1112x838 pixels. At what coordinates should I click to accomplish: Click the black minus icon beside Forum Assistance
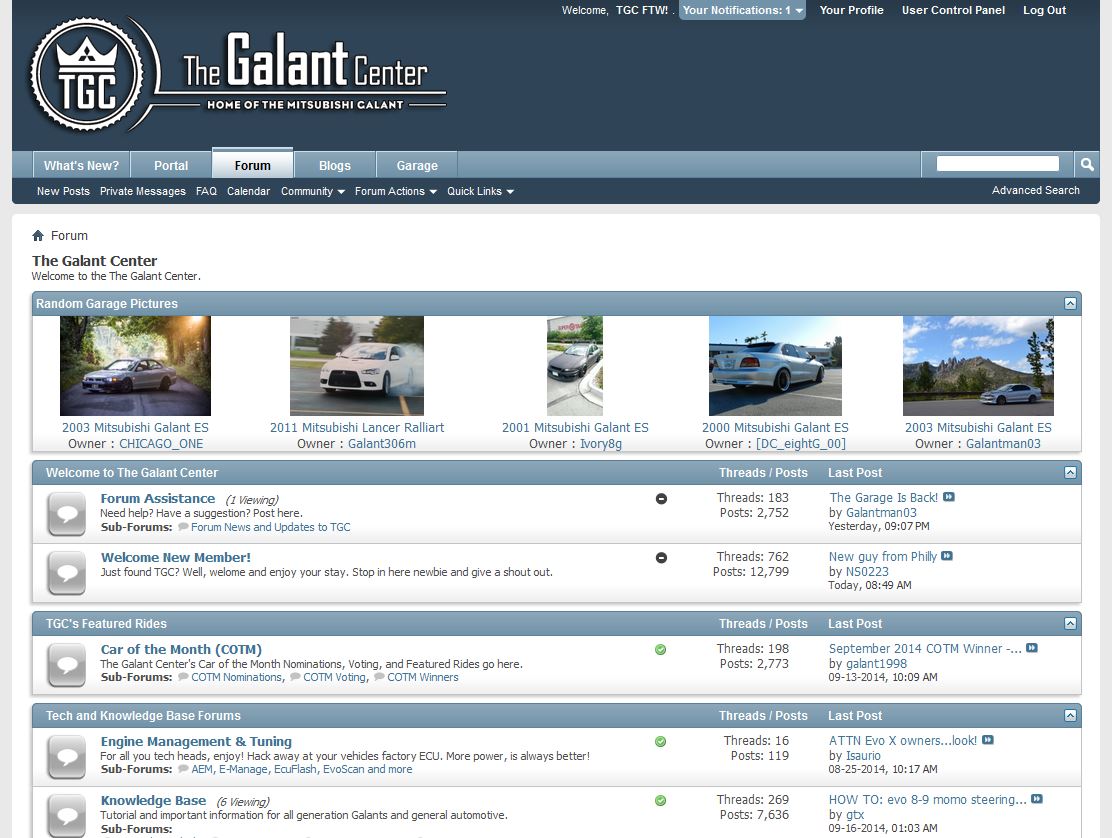click(661, 499)
